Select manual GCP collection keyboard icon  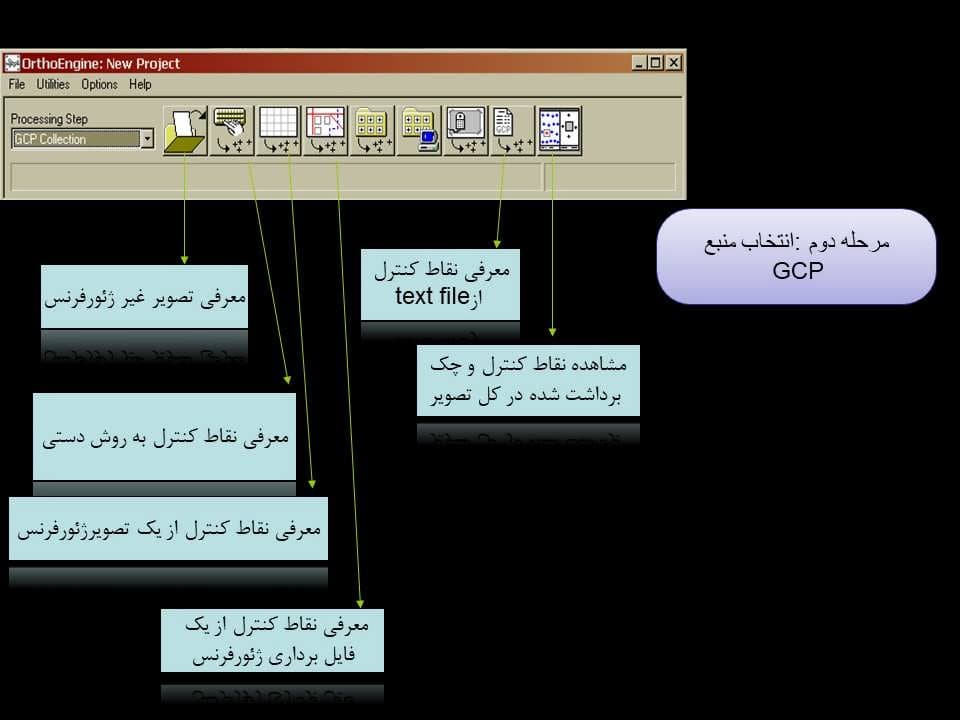(x=231, y=131)
